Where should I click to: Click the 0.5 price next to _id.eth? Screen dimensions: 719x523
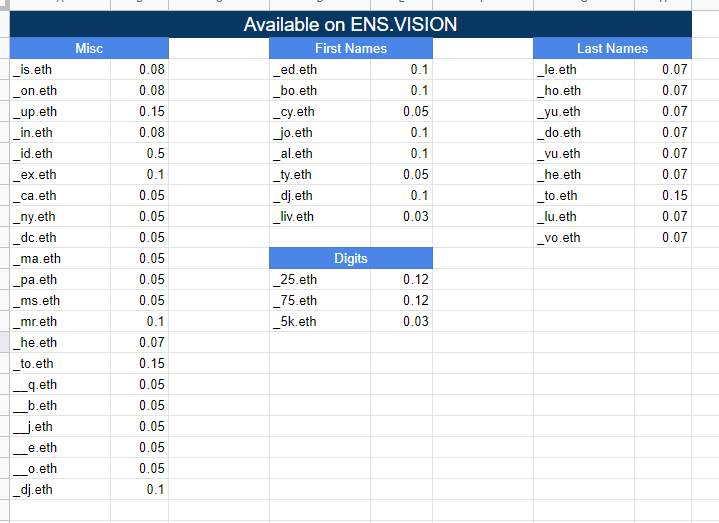[139, 154]
